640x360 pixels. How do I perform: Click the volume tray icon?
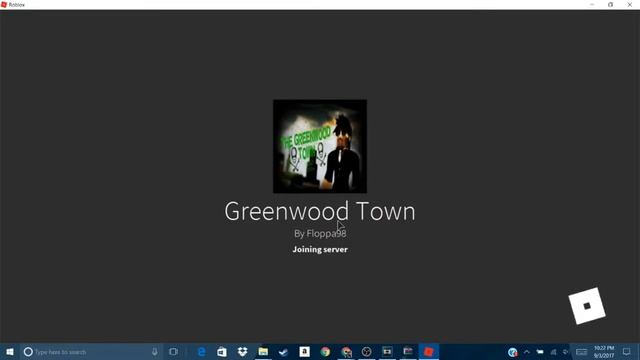click(x=566, y=351)
